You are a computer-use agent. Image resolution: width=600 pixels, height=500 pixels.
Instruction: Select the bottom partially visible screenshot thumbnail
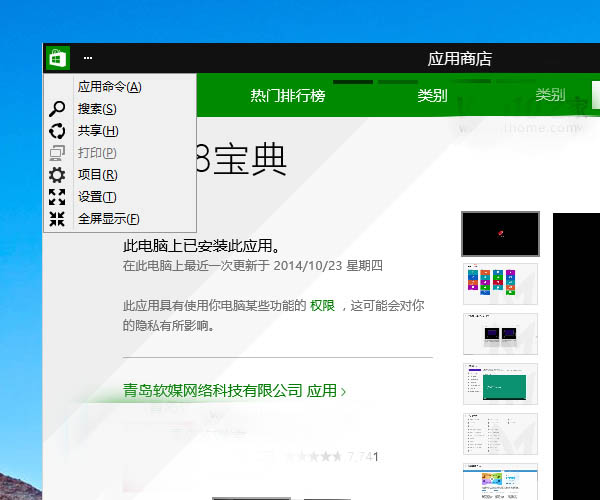click(500, 482)
